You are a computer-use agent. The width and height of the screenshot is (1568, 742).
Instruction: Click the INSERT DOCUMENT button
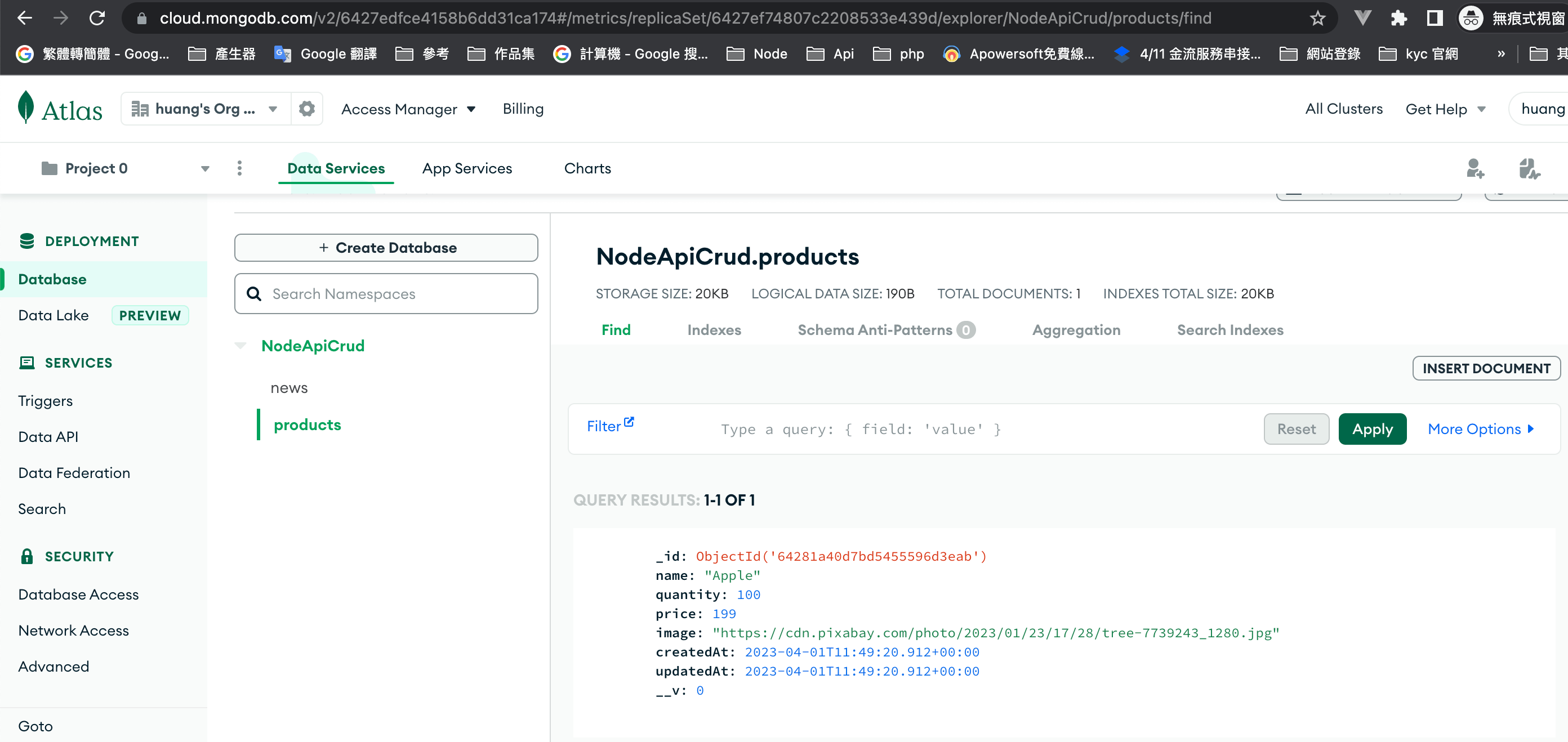point(1486,369)
